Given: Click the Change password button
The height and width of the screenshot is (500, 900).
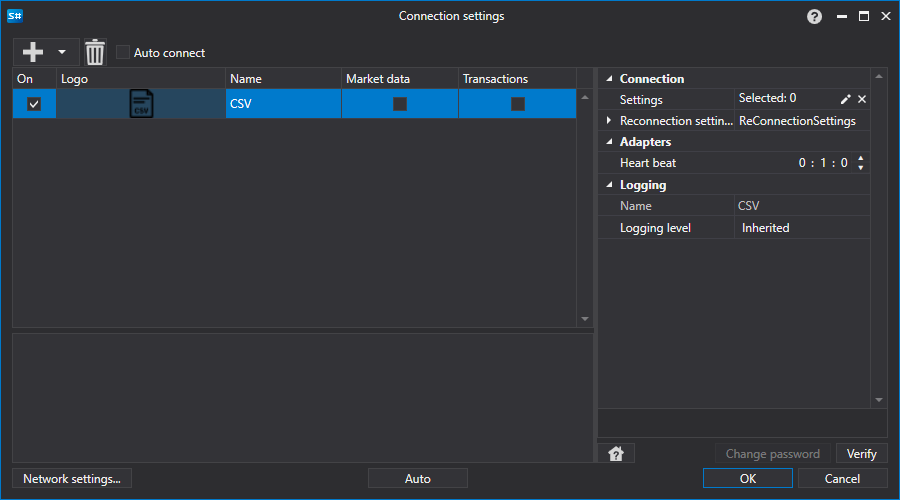Looking at the screenshot, I should 773,454.
